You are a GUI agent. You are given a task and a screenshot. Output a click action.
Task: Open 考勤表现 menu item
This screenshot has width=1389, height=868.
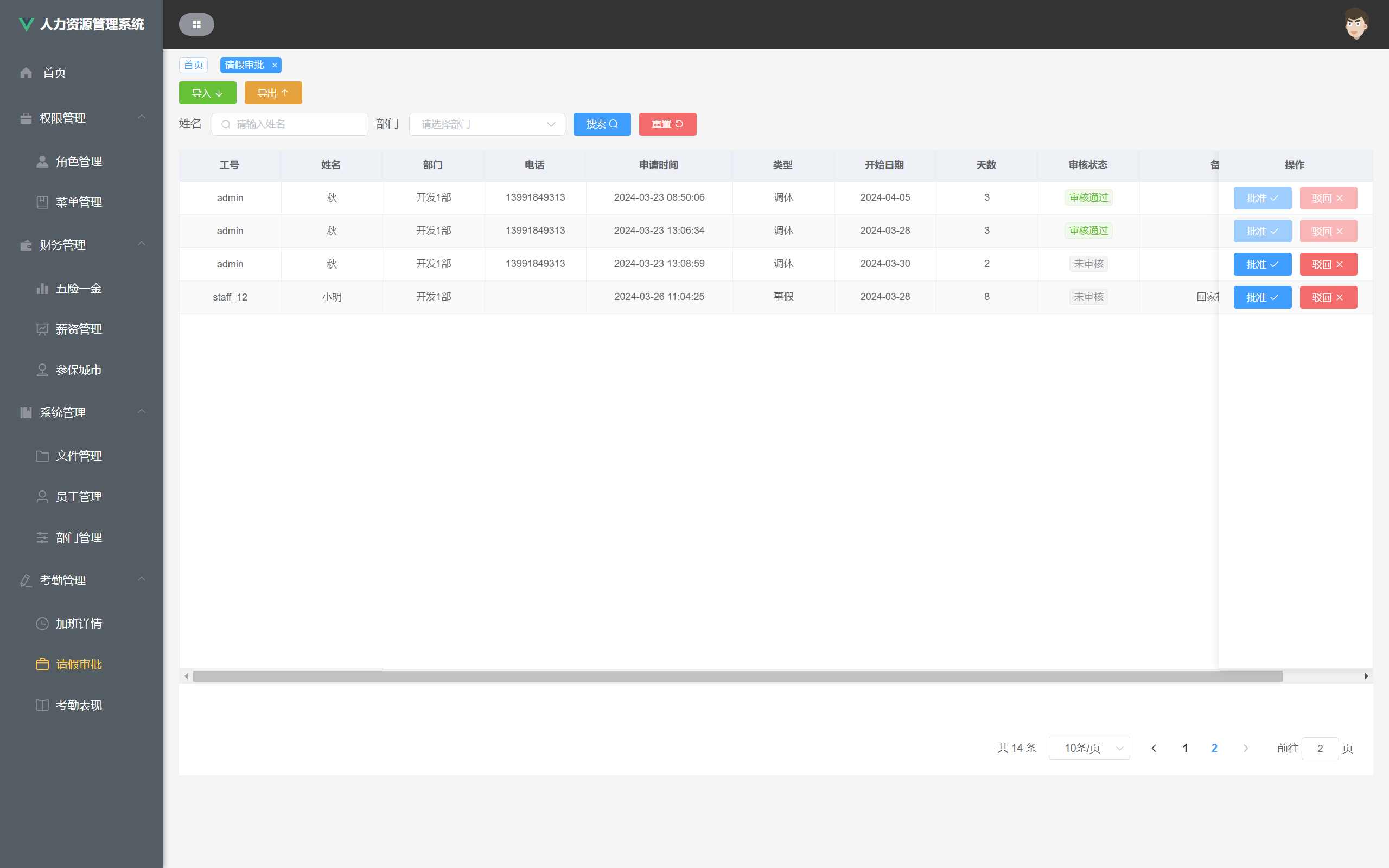coord(81,705)
